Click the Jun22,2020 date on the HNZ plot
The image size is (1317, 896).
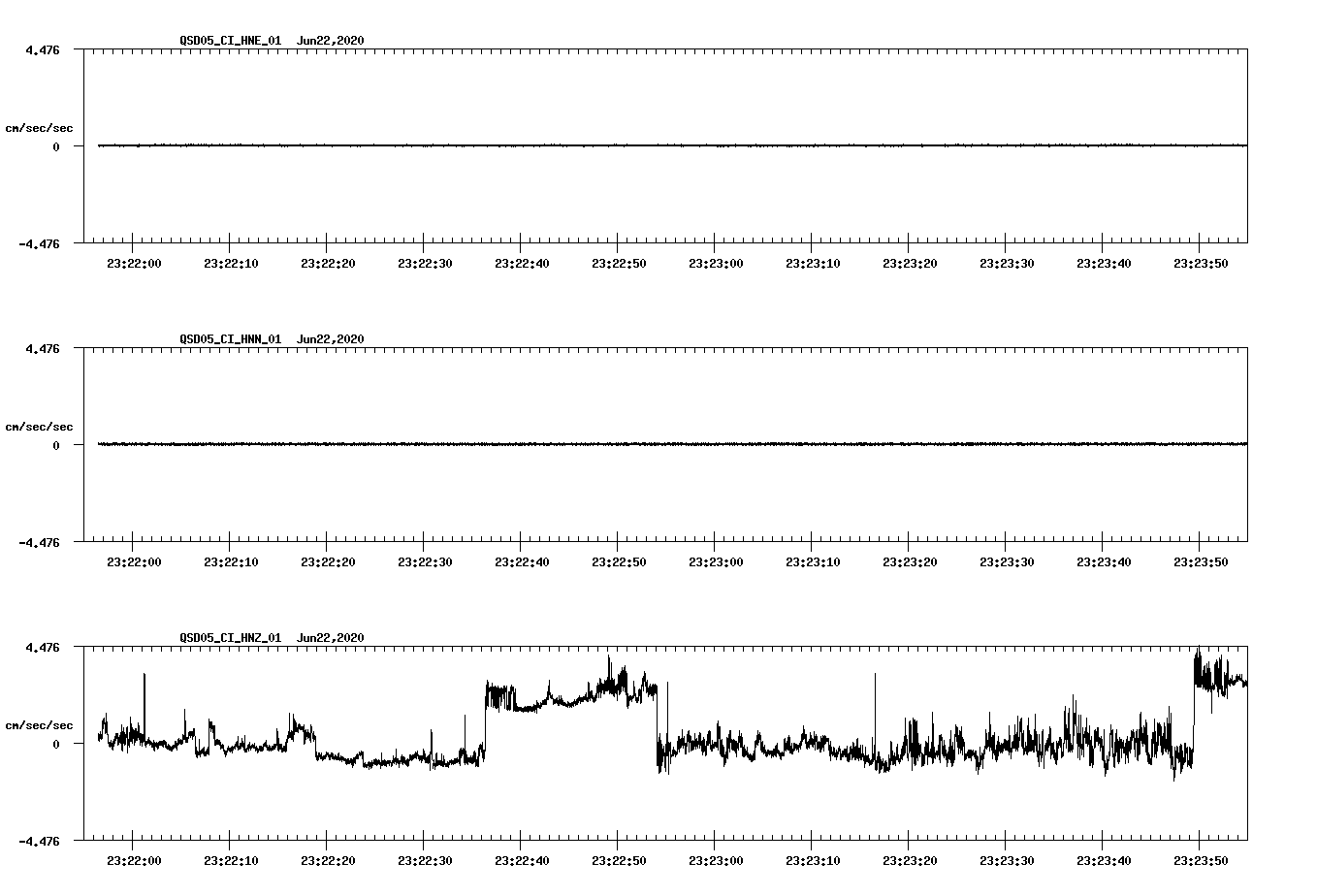[x=331, y=638]
